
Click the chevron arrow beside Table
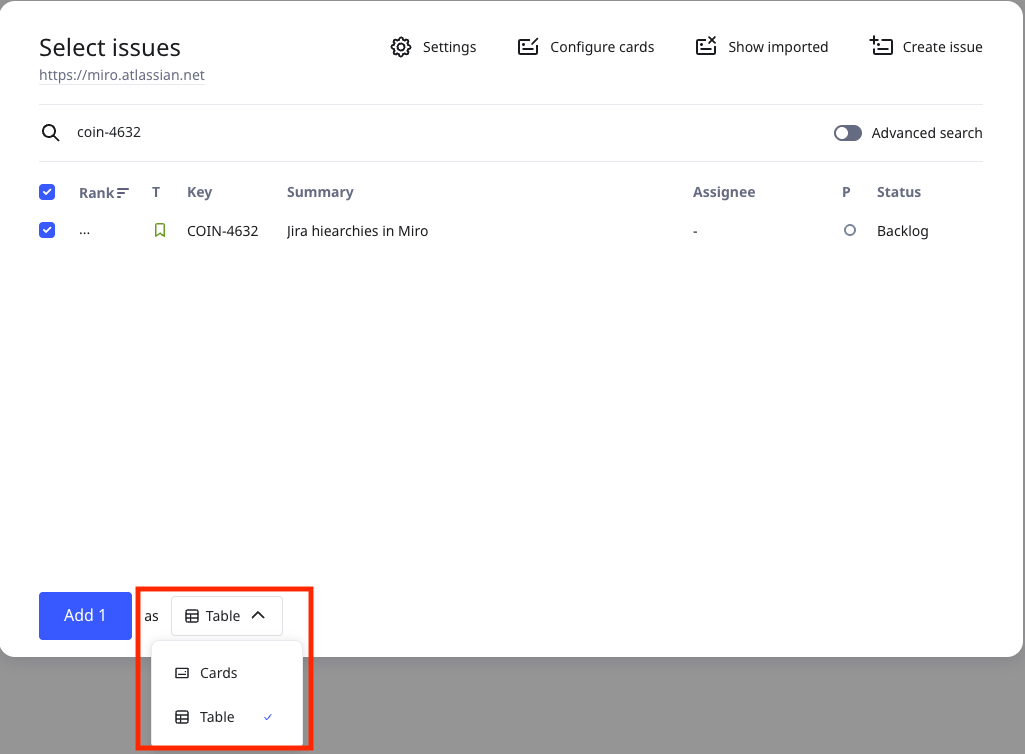258,616
